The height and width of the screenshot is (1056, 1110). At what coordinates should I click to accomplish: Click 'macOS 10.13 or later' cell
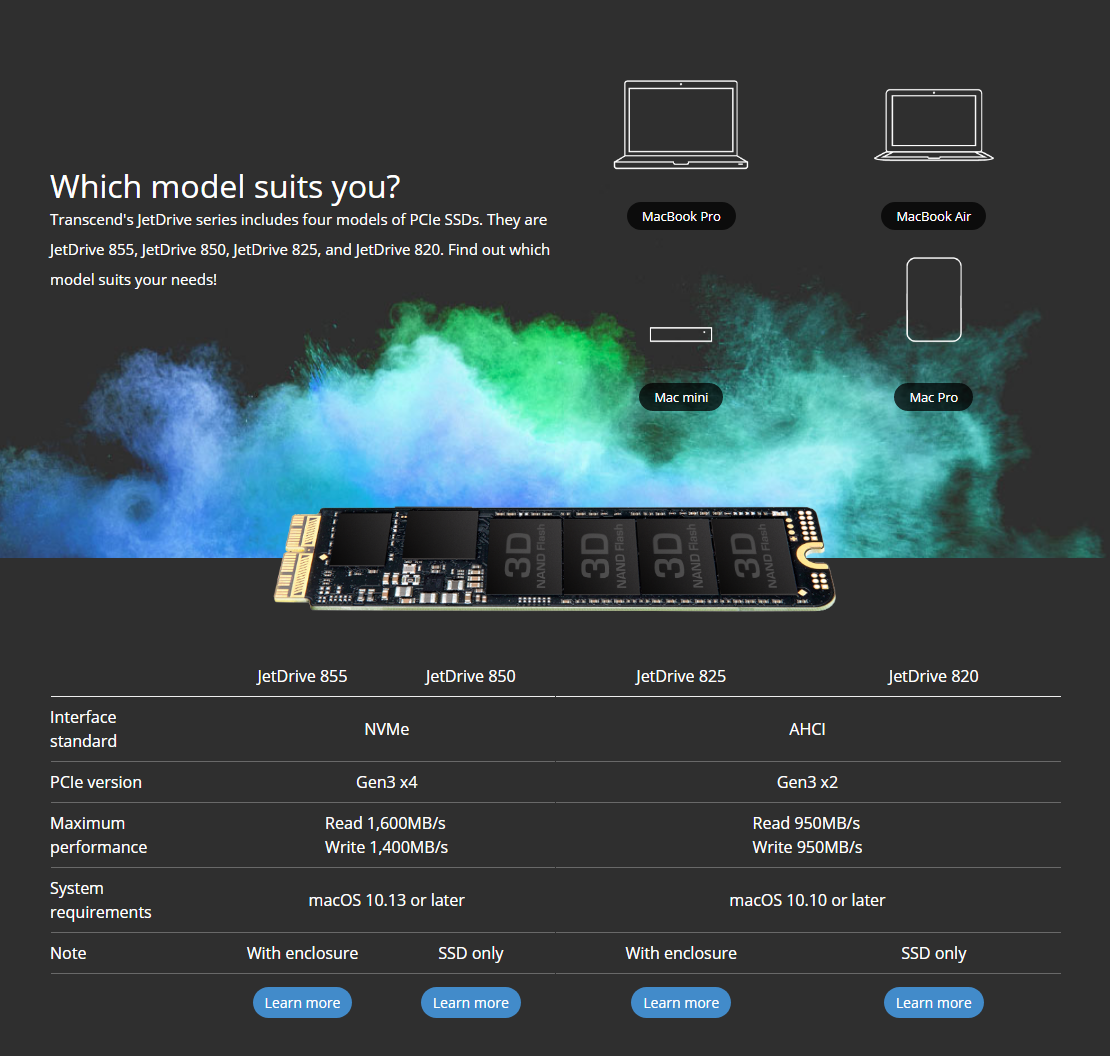(387, 900)
